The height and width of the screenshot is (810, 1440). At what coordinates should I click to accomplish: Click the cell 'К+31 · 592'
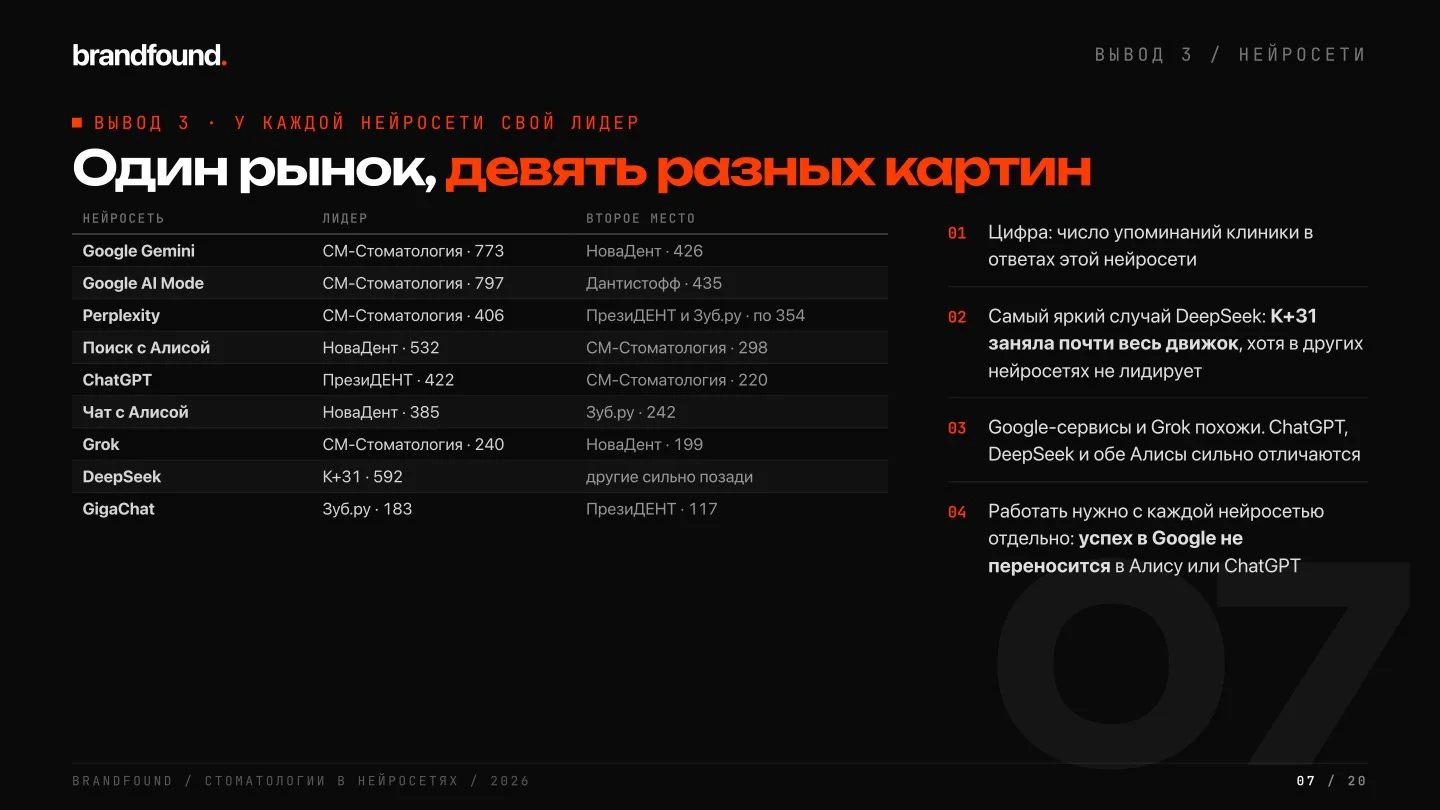click(362, 477)
